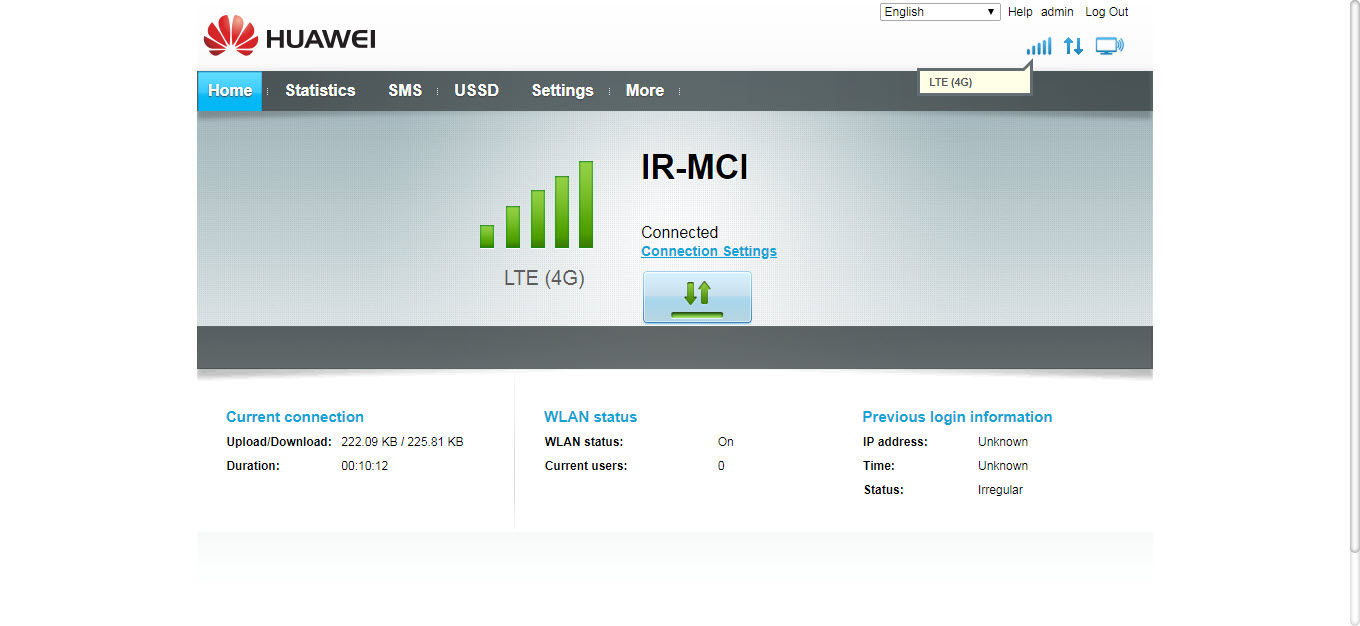Image resolution: width=1360 pixels, height=626 pixels.
Task: Click the Upload/Download label
Action: point(279,441)
